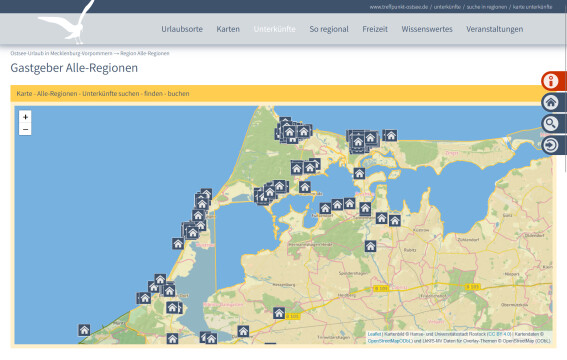Open the So regional menu
The width and height of the screenshot is (567, 360).
click(x=329, y=29)
